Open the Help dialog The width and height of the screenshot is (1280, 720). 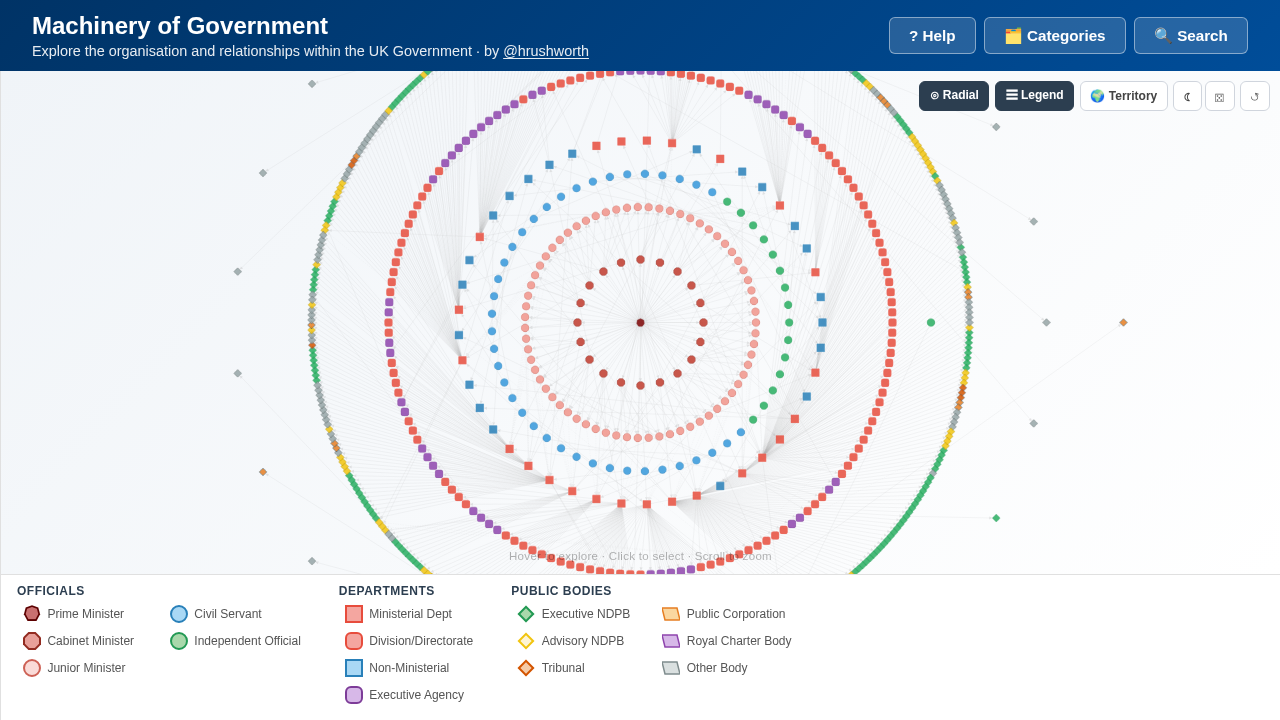pyautogui.click(x=932, y=36)
